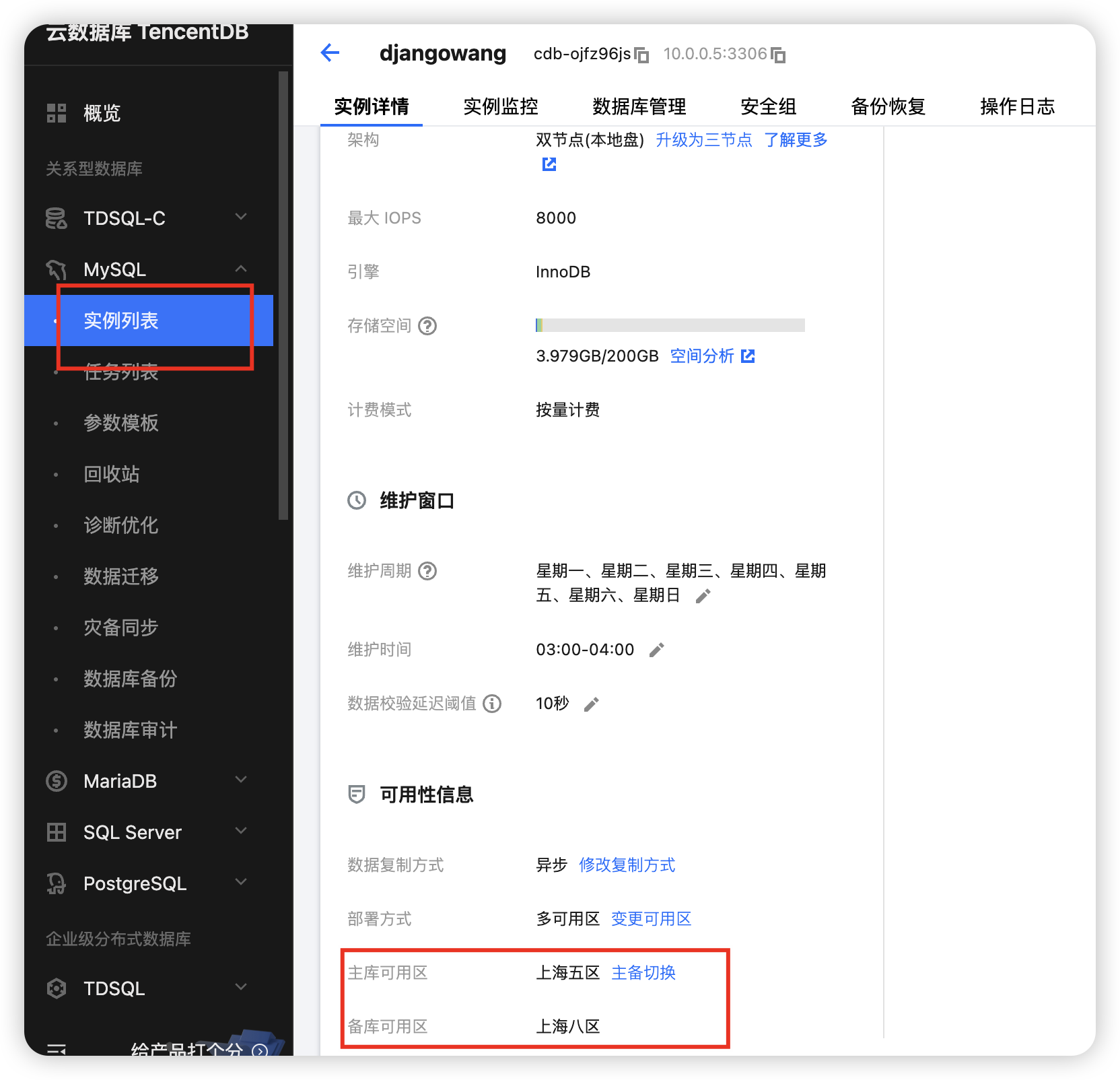Open 参数模板 in sidebar
Image resolution: width=1120 pixels, height=1080 pixels.
121,423
